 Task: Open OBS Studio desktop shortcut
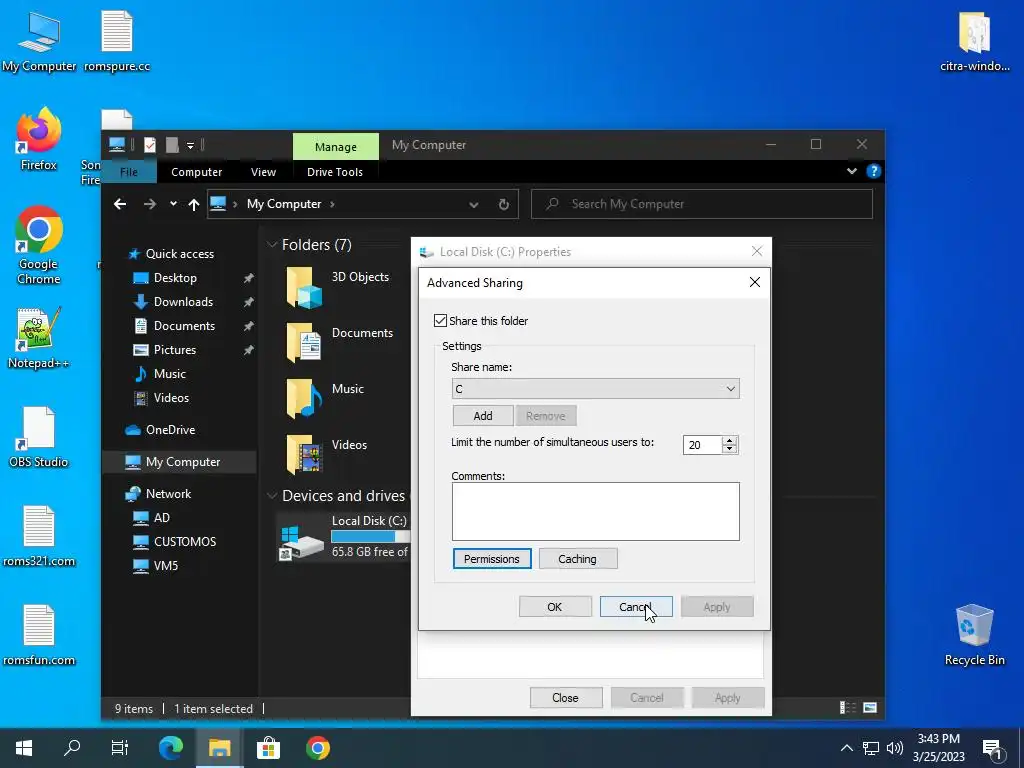(39, 437)
